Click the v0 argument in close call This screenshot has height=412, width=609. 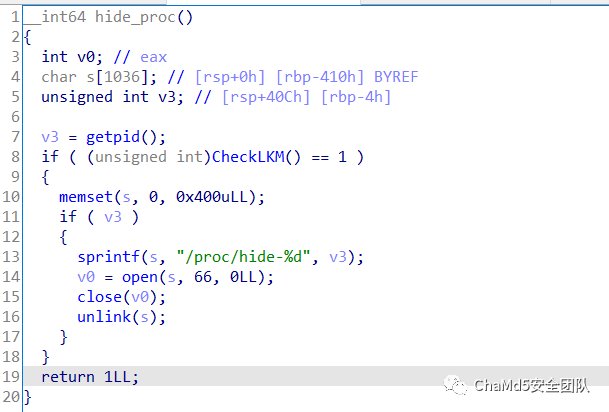point(140,297)
